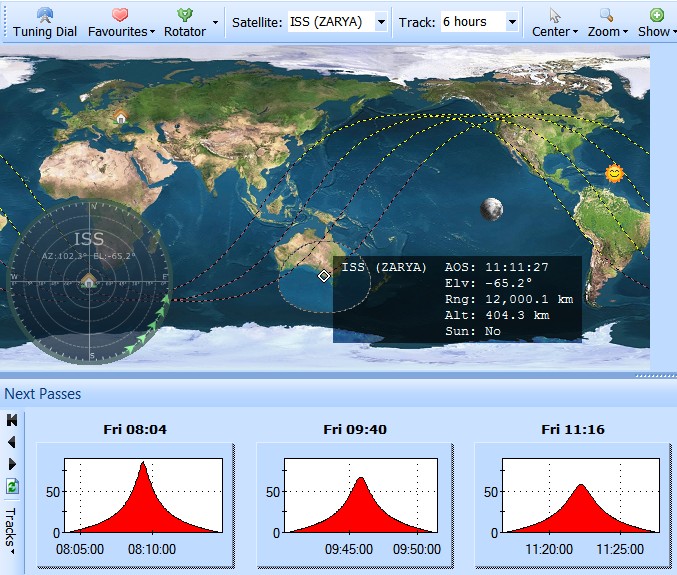Screen dimensions: 677x575
Task: Click the Fri 11:16 pass title
Action: click(x=573, y=430)
